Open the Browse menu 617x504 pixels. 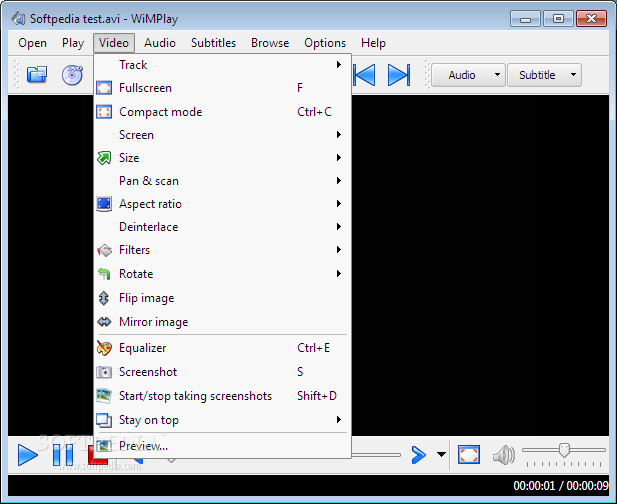coord(270,43)
